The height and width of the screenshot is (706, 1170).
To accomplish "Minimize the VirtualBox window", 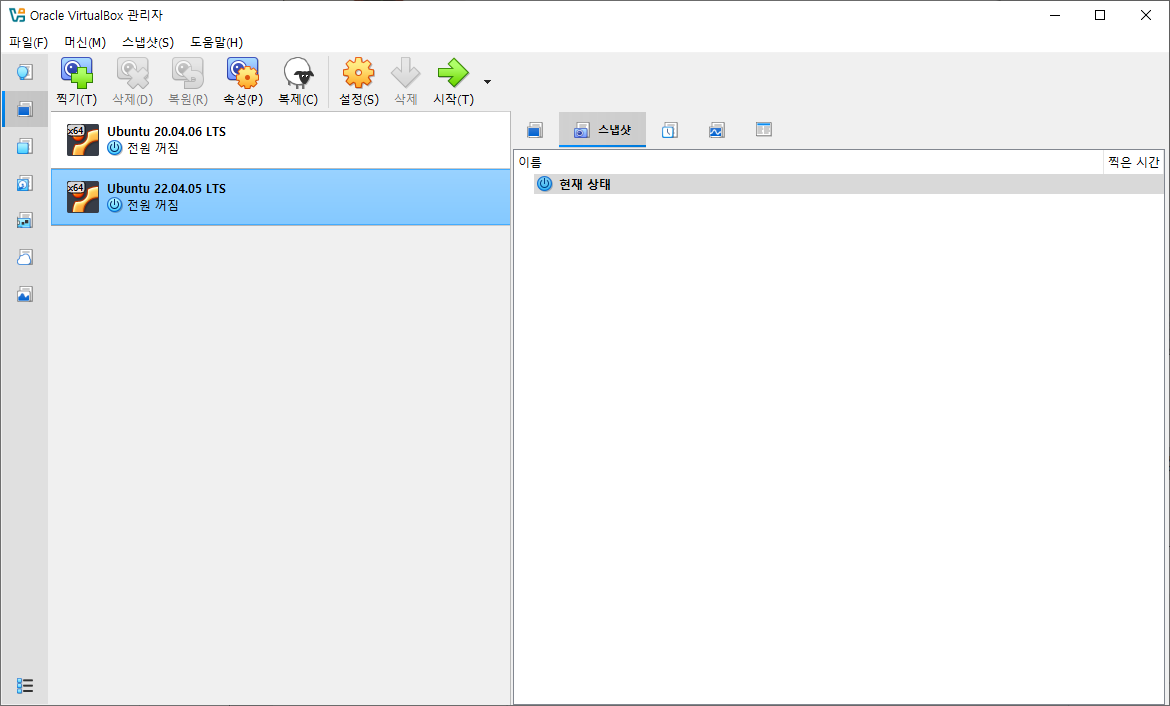I will point(1054,15).
